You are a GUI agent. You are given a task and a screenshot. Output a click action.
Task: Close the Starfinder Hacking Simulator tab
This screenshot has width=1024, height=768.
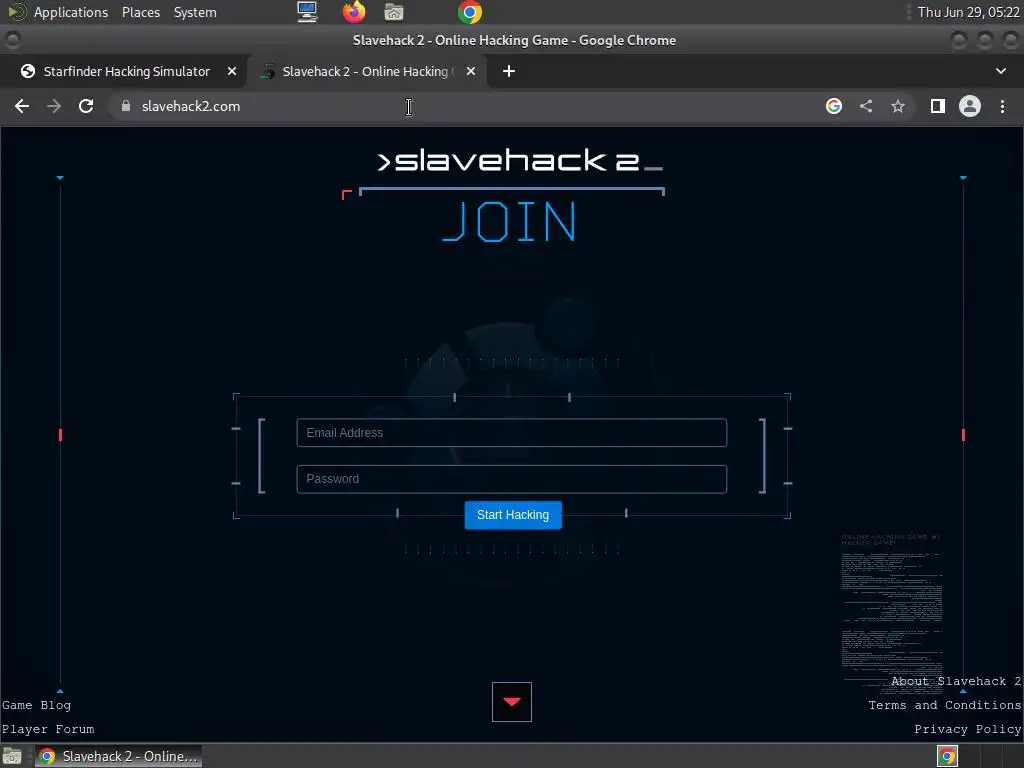point(232,71)
